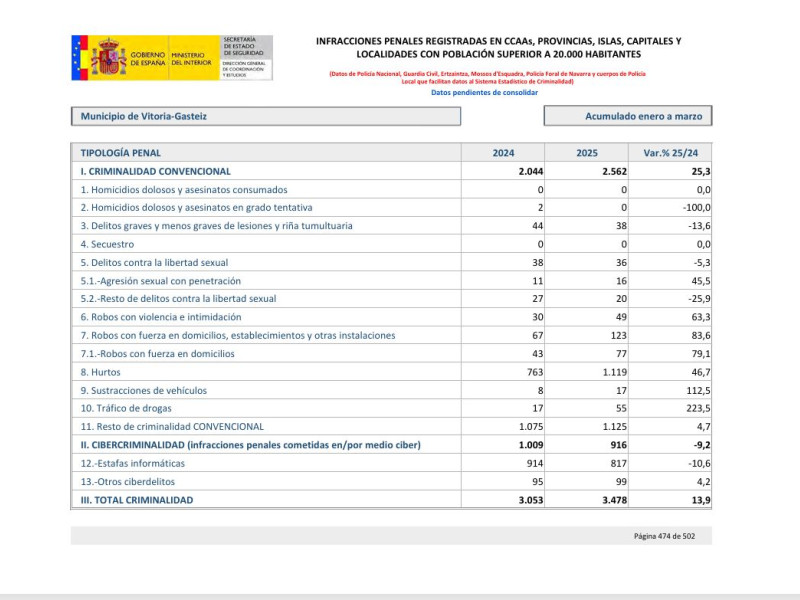
Task: Click the '8. Hurtos' row label
Action: tap(101, 372)
